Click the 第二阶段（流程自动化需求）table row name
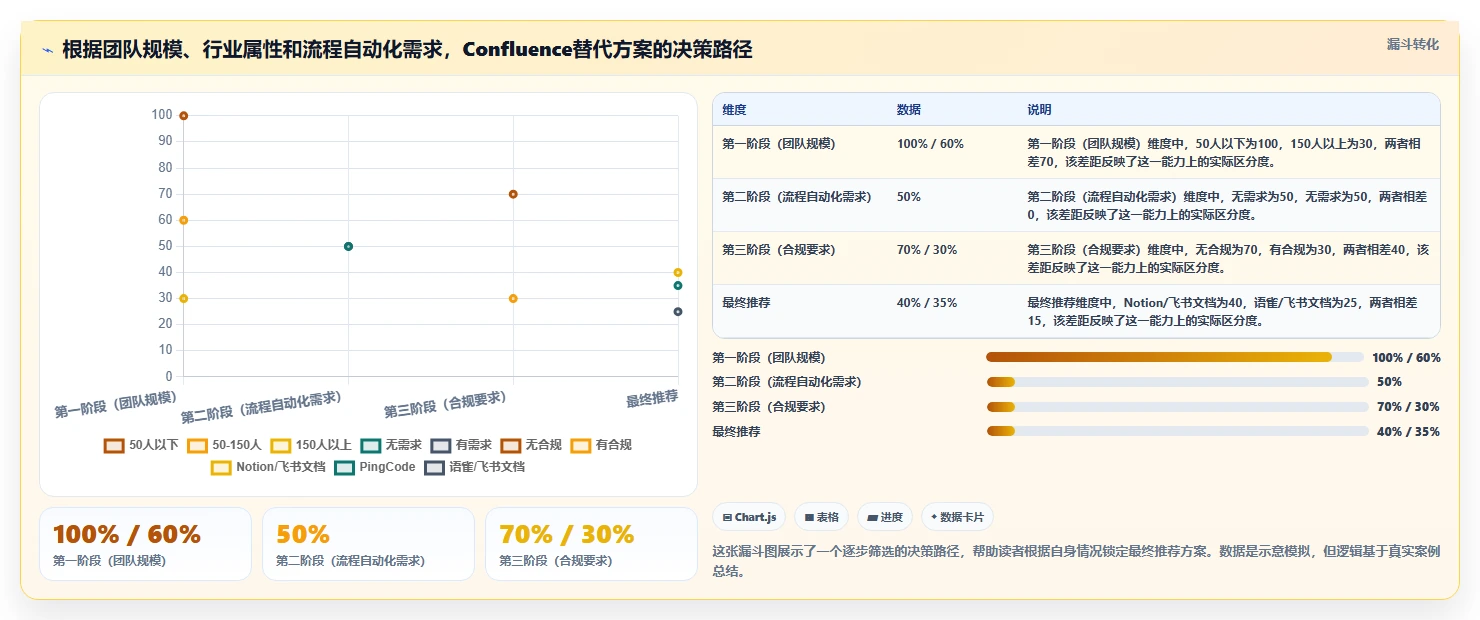The height and width of the screenshot is (620, 1480). point(796,197)
